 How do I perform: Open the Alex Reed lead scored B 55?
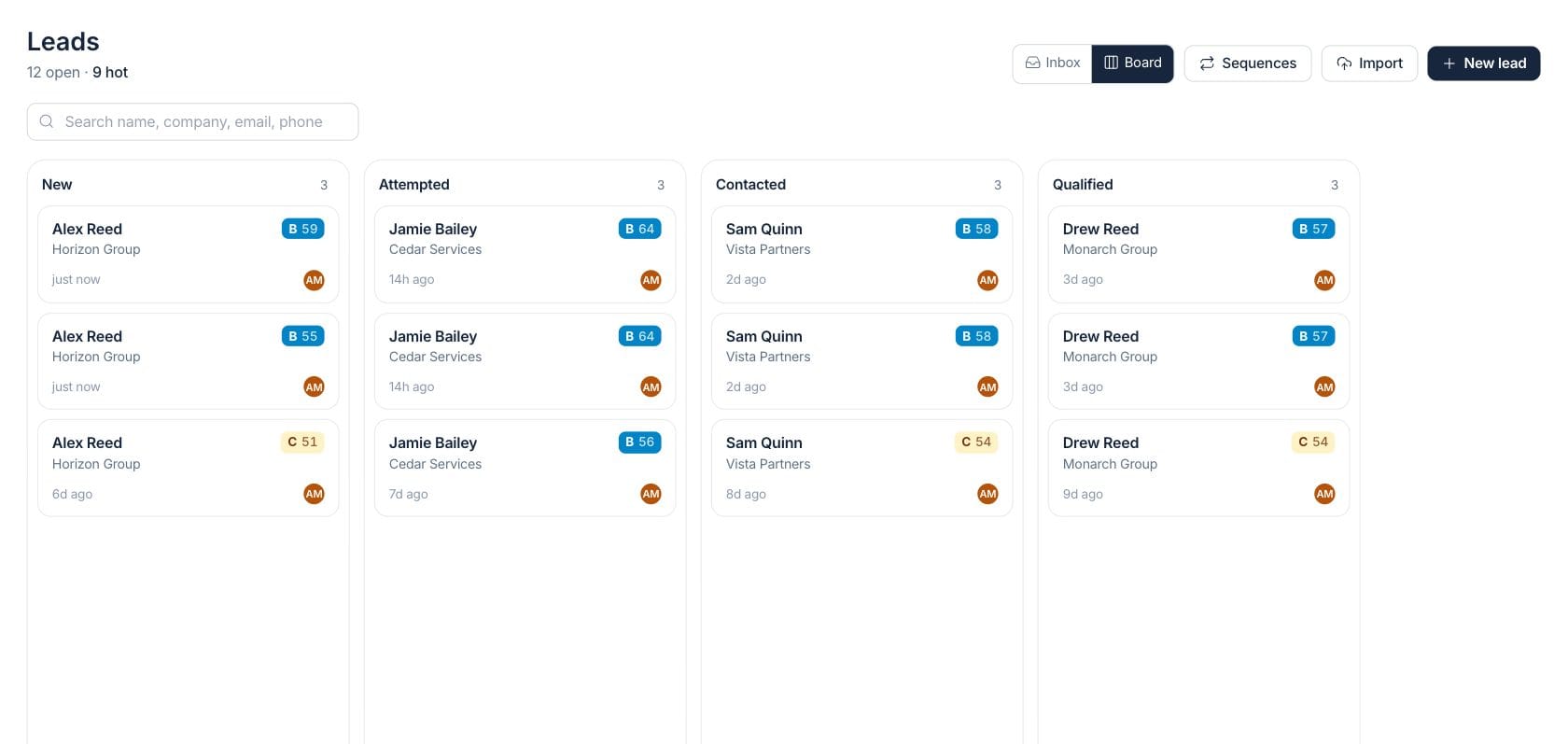pyautogui.click(x=189, y=361)
